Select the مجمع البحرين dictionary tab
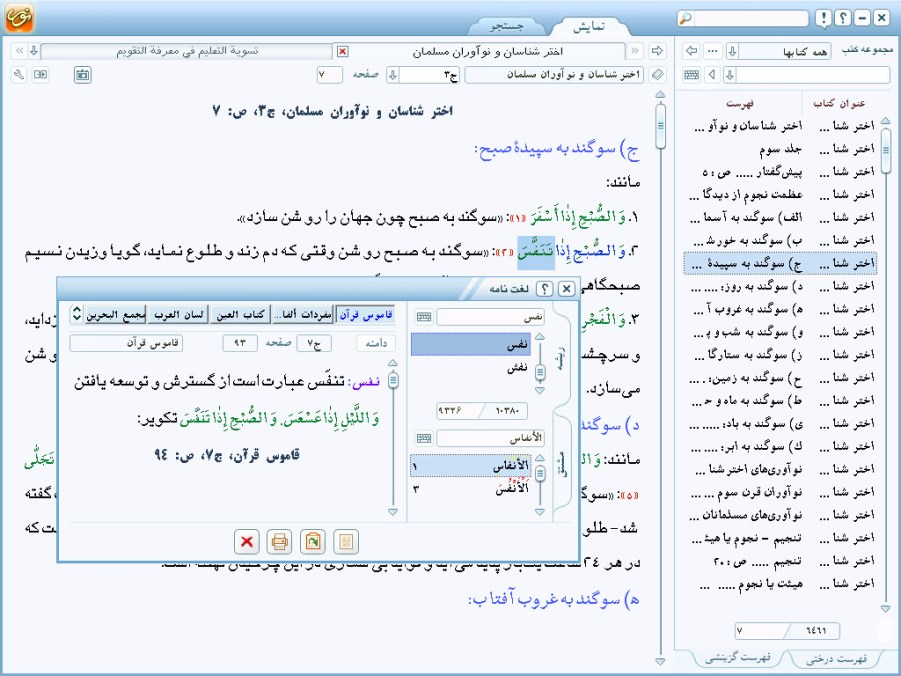Image resolution: width=901 pixels, height=676 pixels. 115,314
